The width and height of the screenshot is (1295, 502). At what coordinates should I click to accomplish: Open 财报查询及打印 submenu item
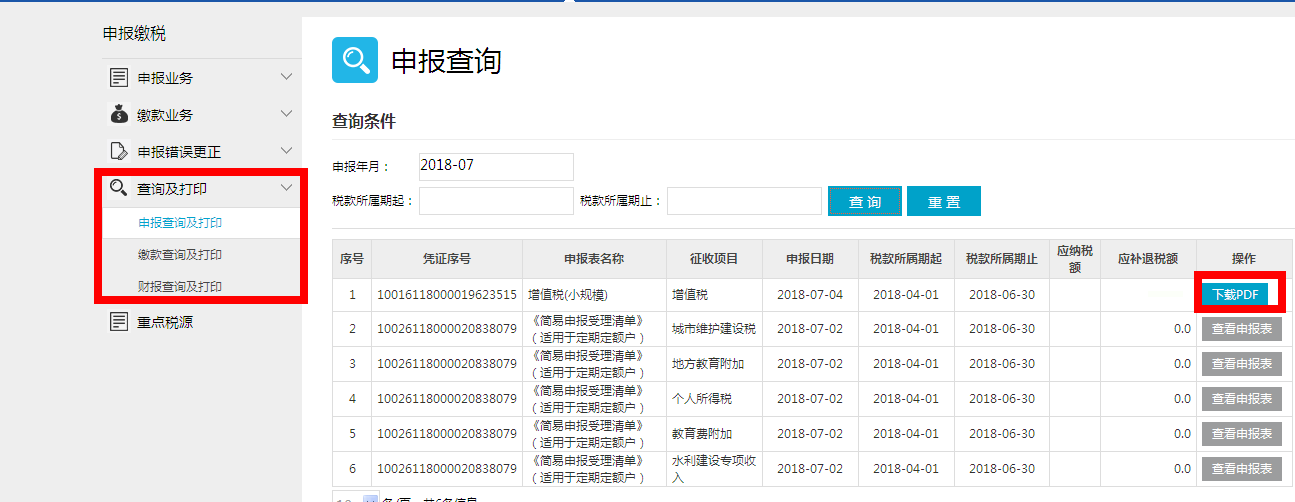point(180,287)
